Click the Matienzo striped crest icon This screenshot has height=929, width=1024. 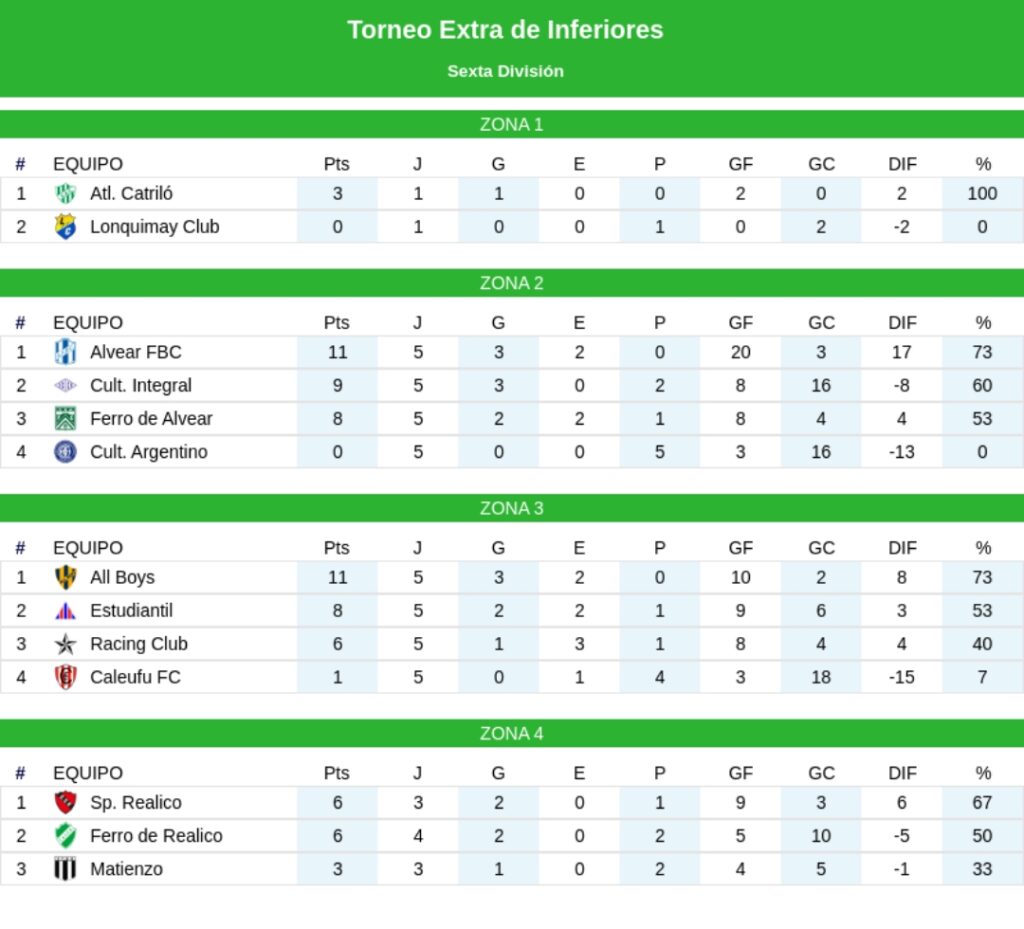[65, 869]
